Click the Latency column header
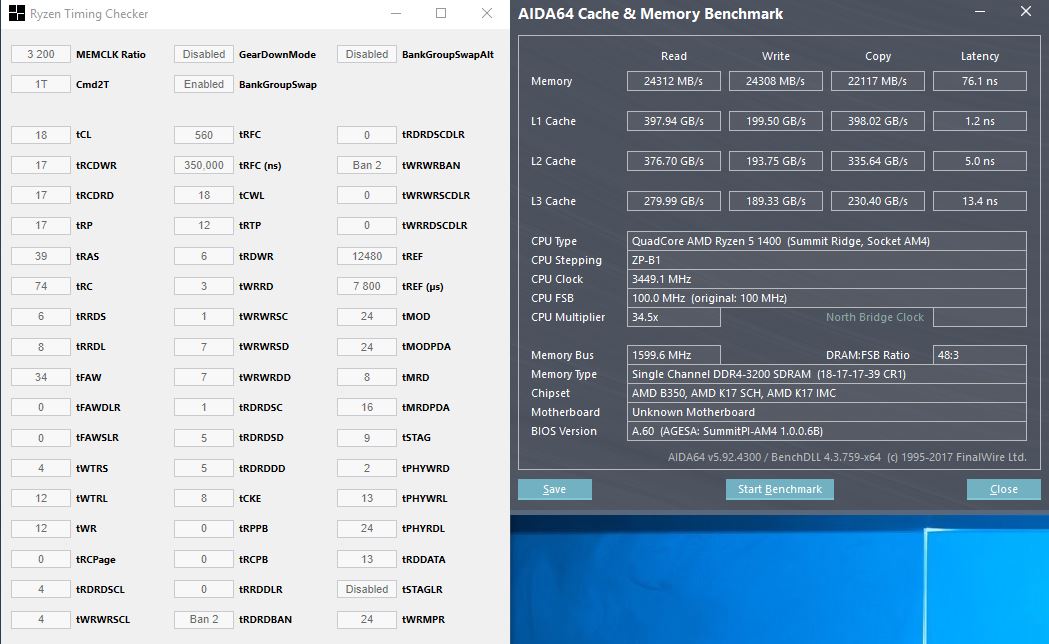The height and width of the screenshot is (644, 1049). [980, 56]
